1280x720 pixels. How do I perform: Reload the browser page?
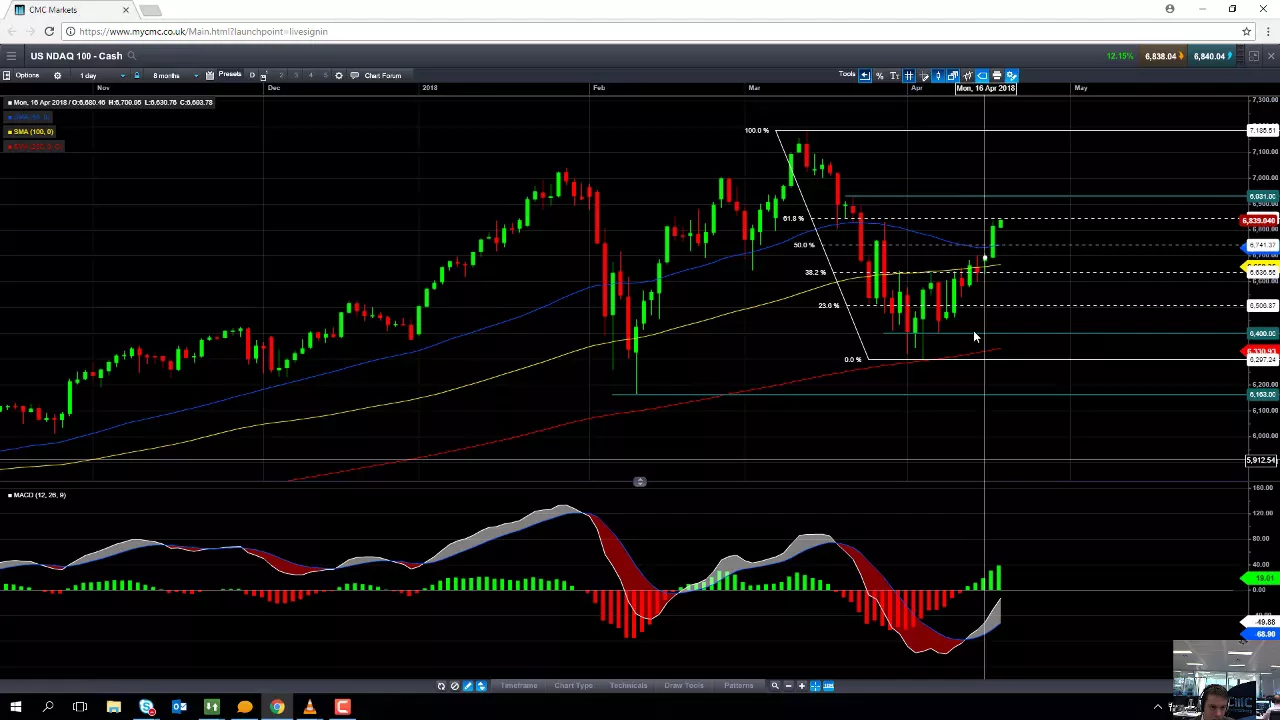coord(49,32)
